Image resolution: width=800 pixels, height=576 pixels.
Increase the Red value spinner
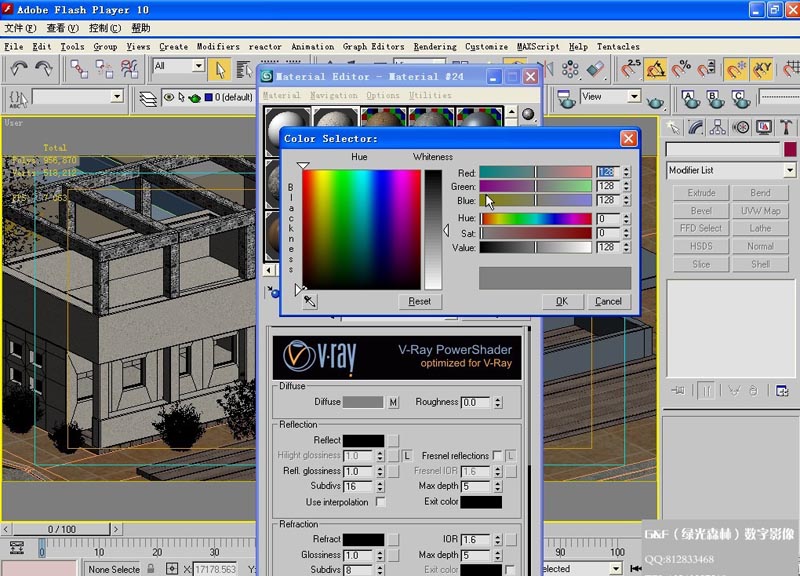pos(627,169)
